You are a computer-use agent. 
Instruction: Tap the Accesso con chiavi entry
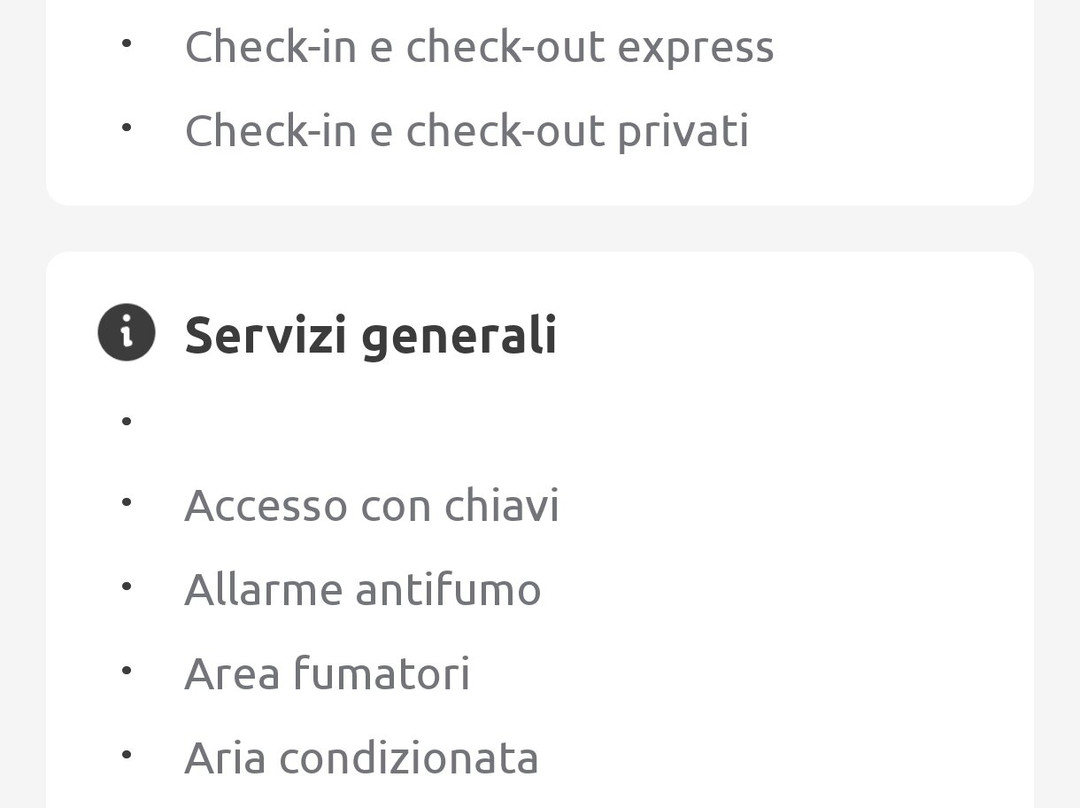pos(371,505)
